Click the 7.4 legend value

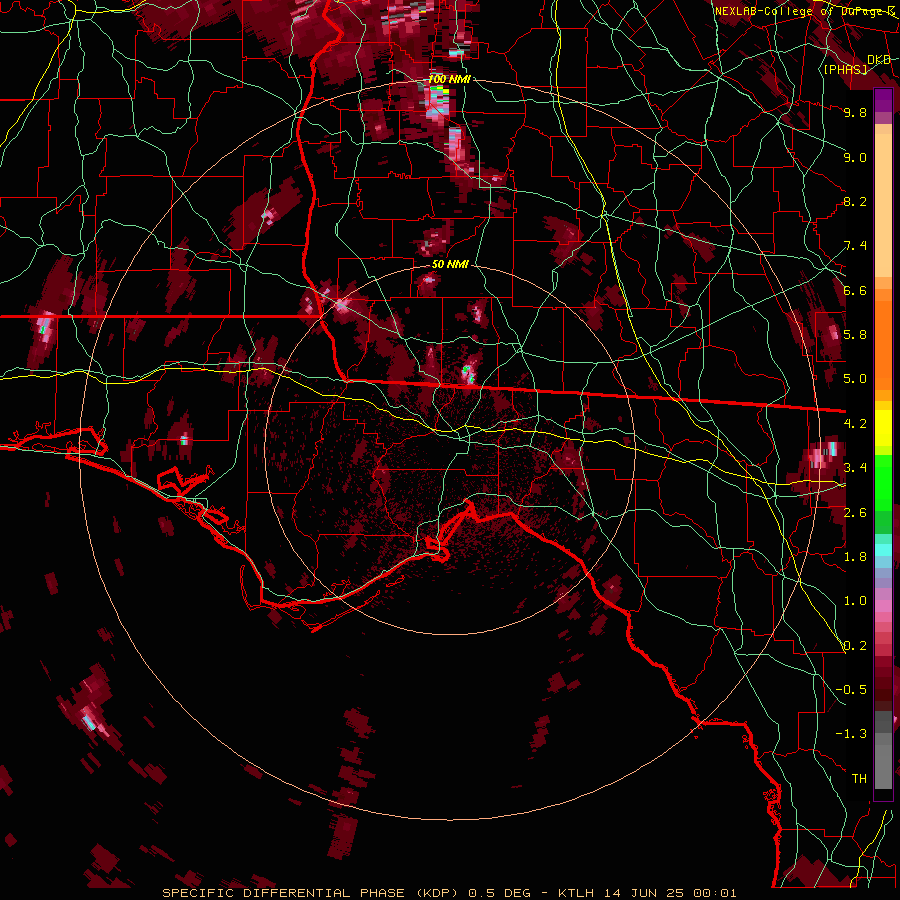pyautogui.click(x=855, y=246)
